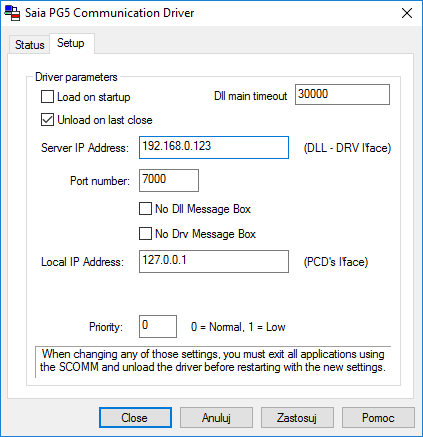Click the Port number input box
This screenshot has height=437, width=423.
tap(169, 180)
